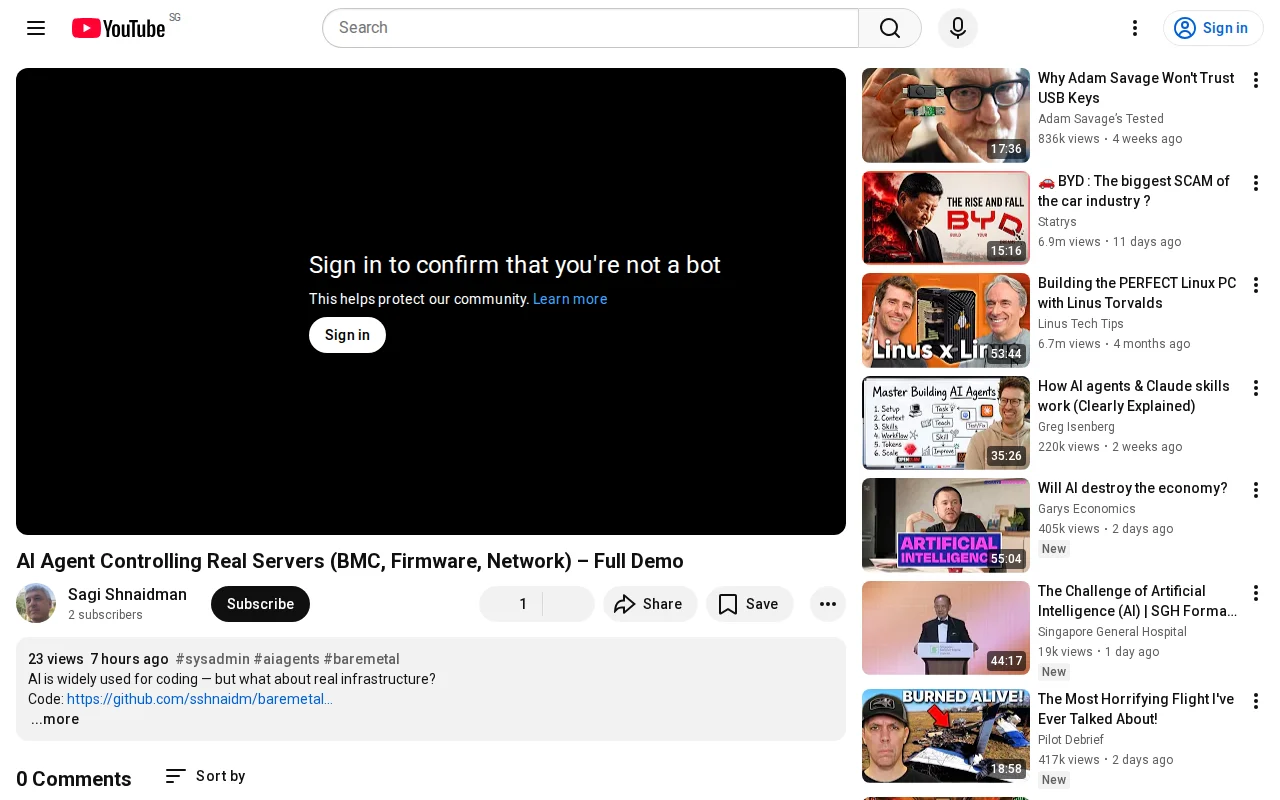
Task: Open title Will AI destroy the economy?
Action: point(1133,488)
